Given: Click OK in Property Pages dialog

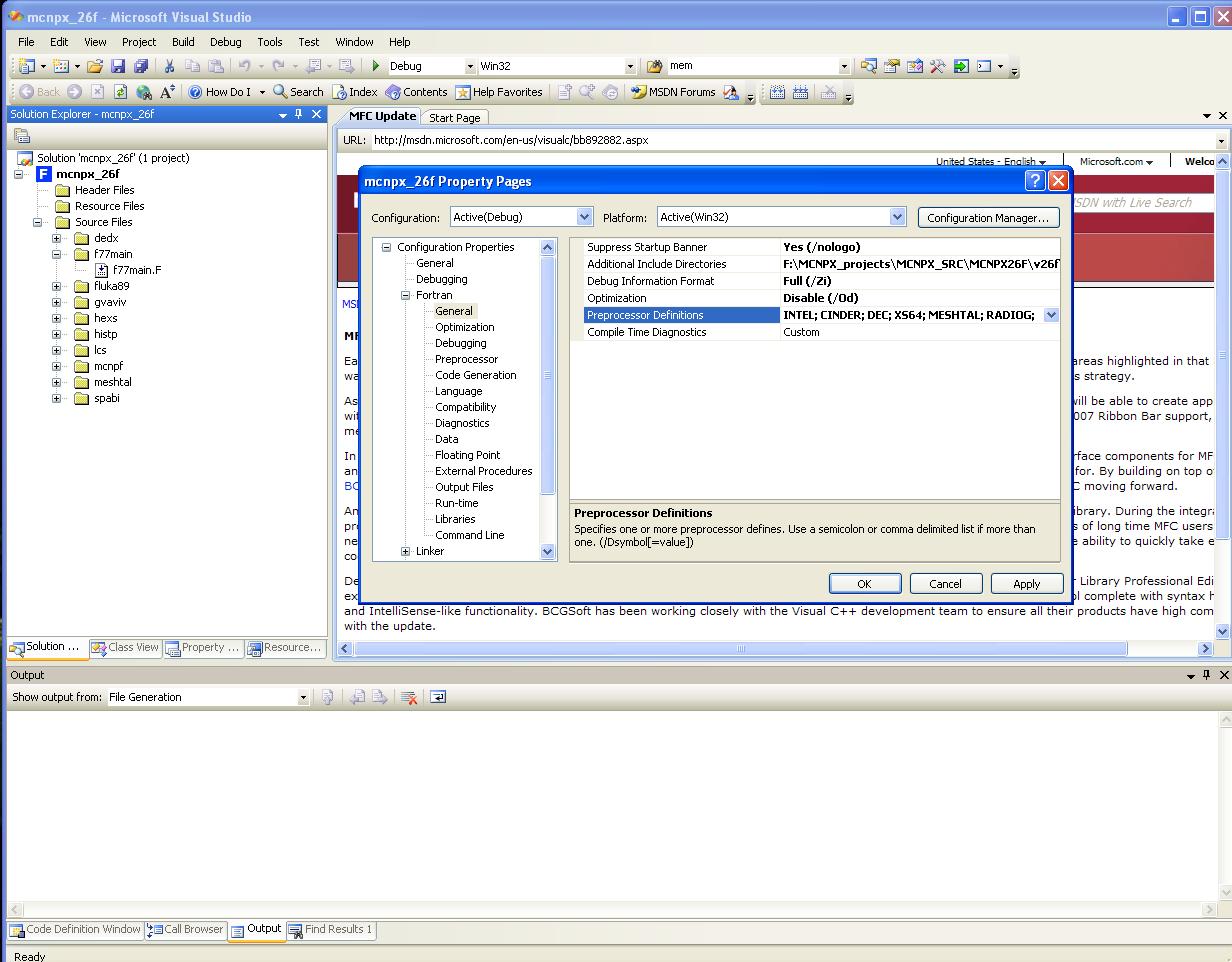Looking at the screenshot, I should point(864,584).
